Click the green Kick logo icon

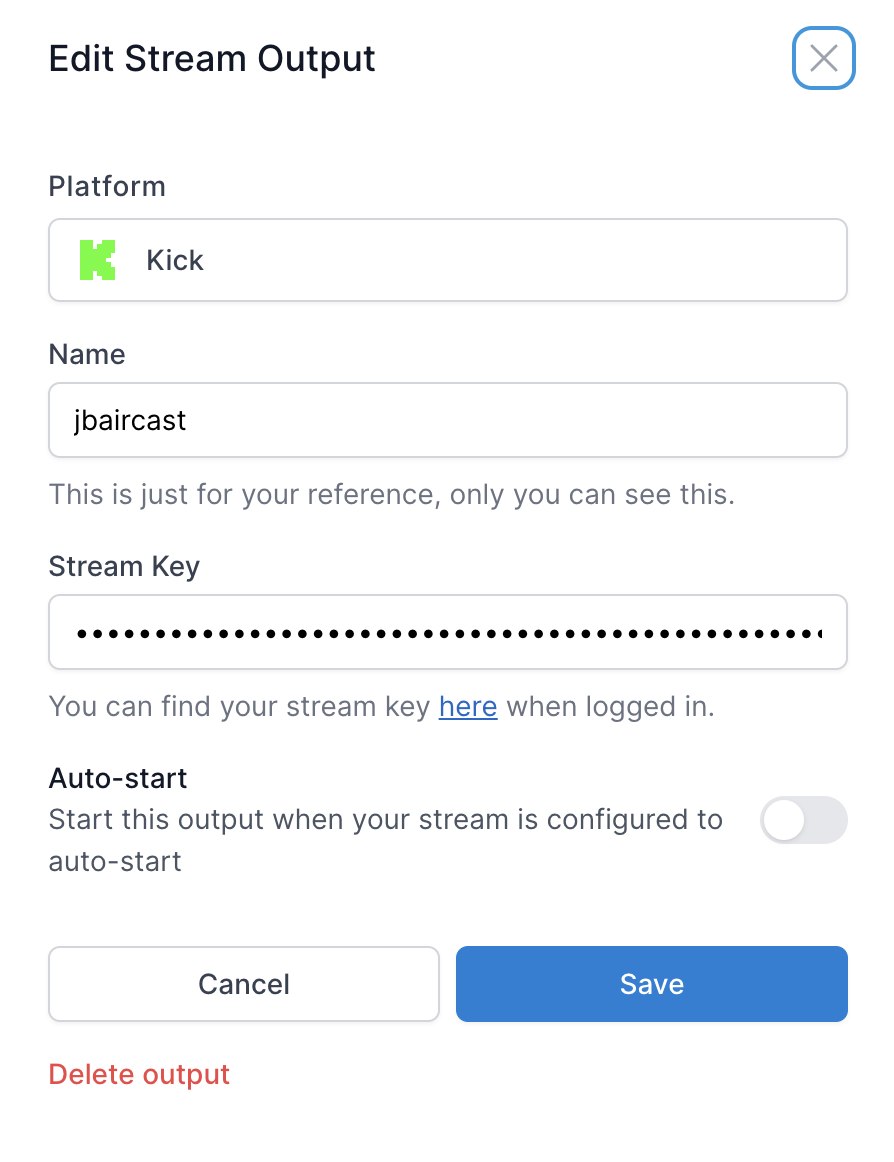click(98, 260)
